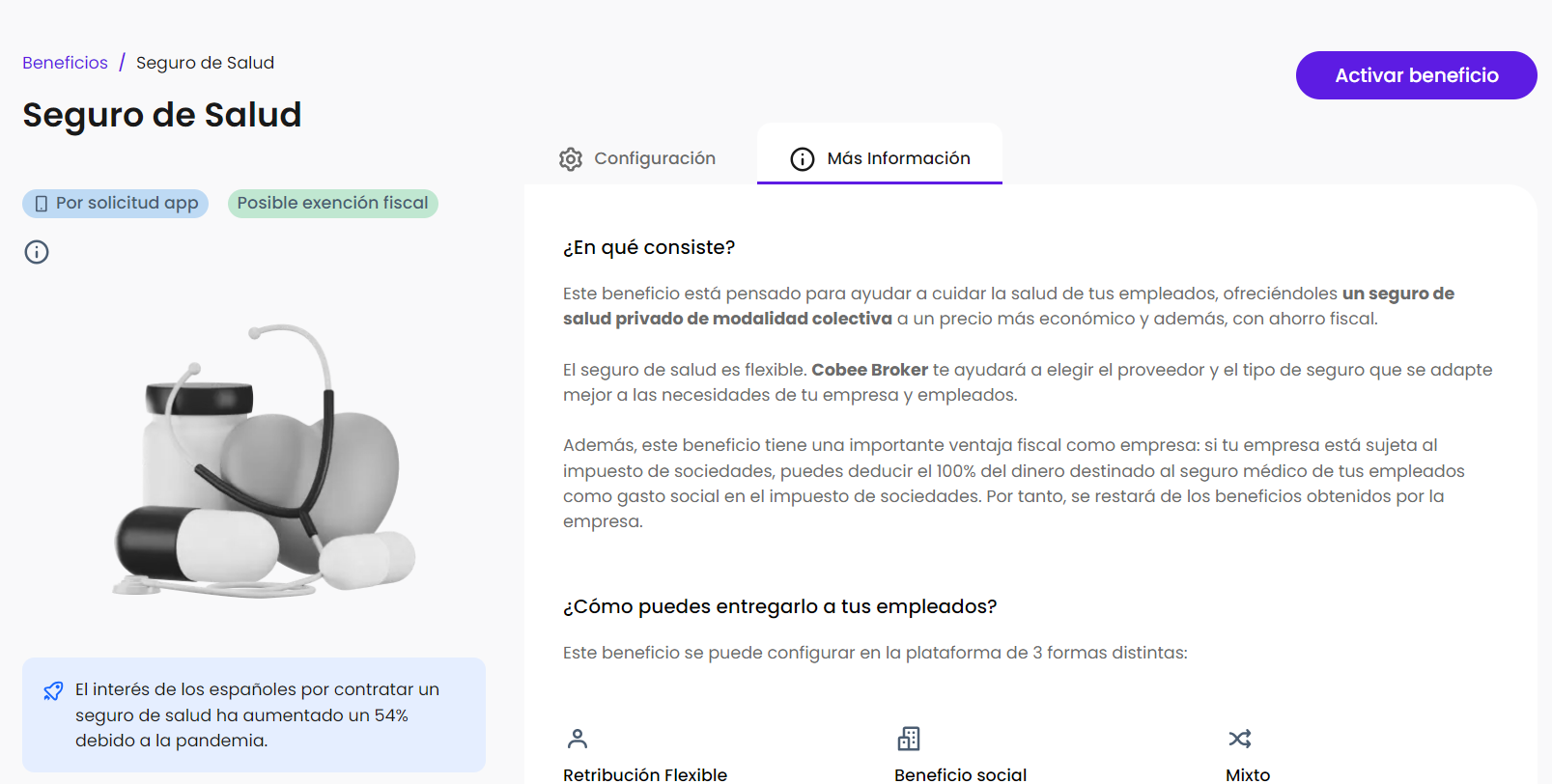The width and height of the screenshot is (1552, 784).
Task: Click the ¿En qué consiste? heading
Action: tap(649, 247)
